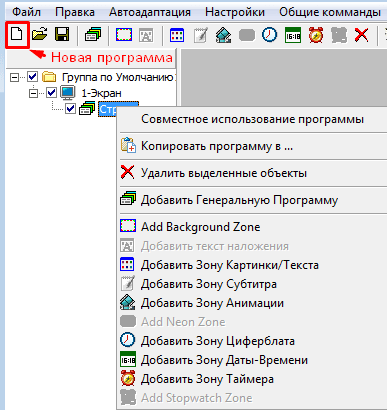387x410 pixels.
Task: Open file with the folder toolbar icon
Action: (x=39, y=34)
